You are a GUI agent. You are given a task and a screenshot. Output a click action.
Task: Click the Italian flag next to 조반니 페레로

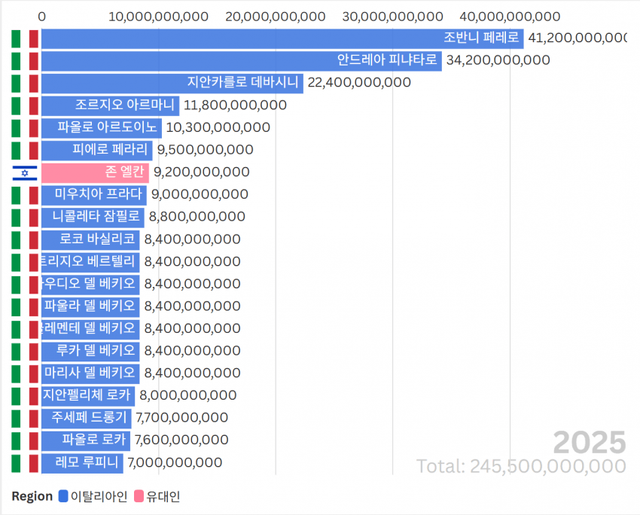(25, 38)
